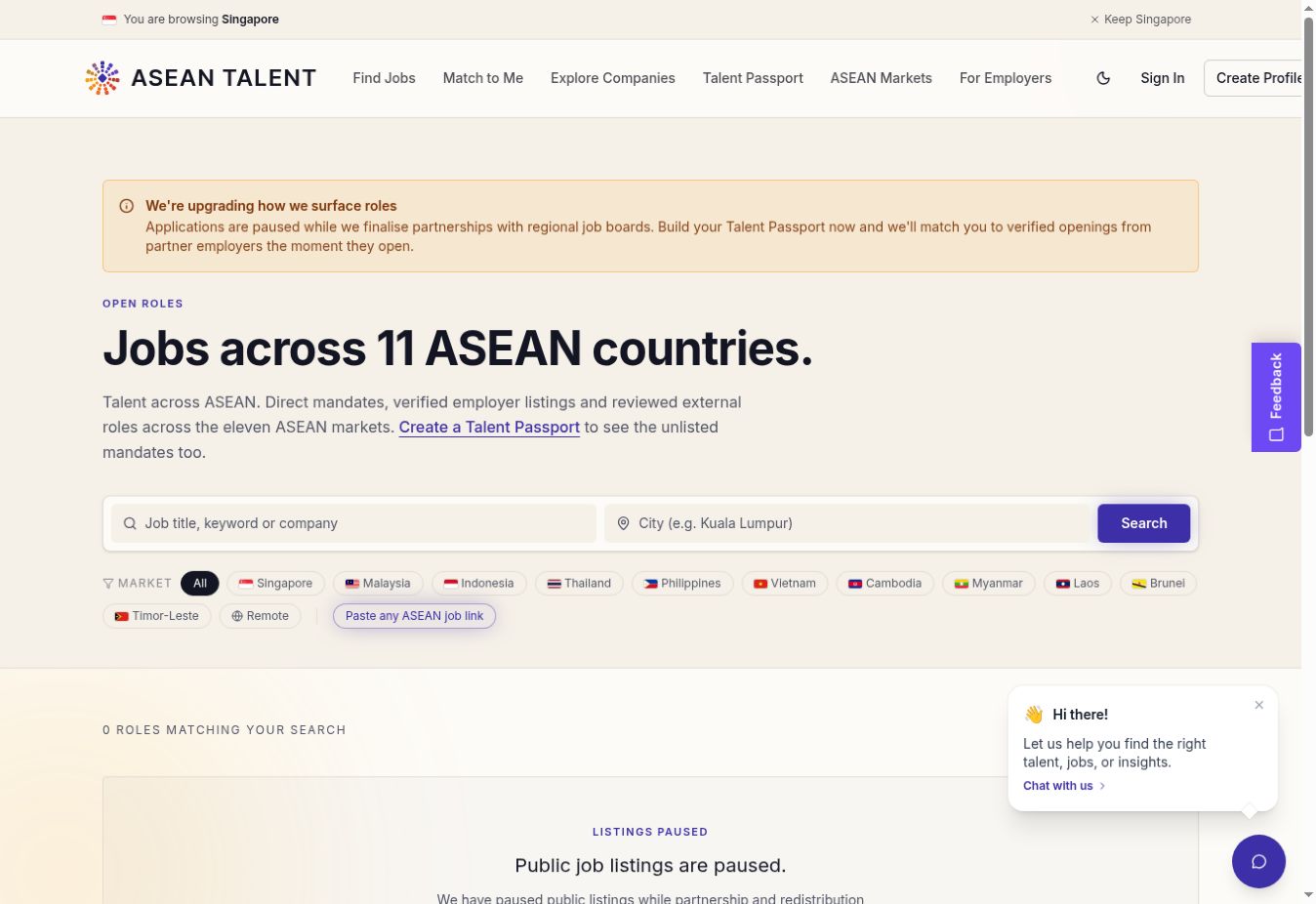Filter roles by Thailand market
The width and height of the screenshot is (1316, 904).
coord(579,584)
